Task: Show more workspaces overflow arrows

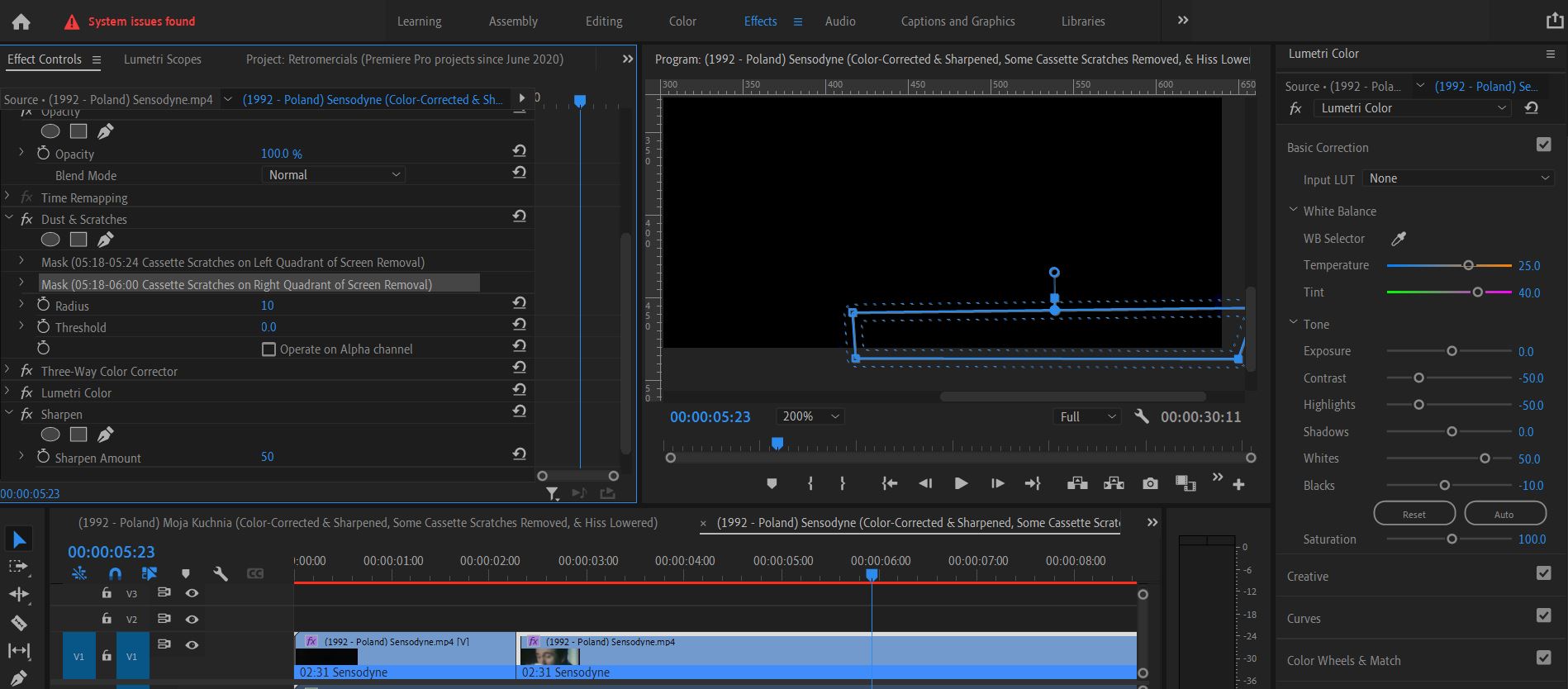Action: coord(1183,21)
